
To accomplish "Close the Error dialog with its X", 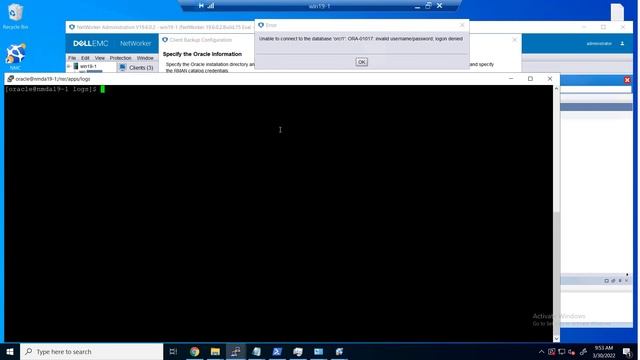I will tap(462, 25).
